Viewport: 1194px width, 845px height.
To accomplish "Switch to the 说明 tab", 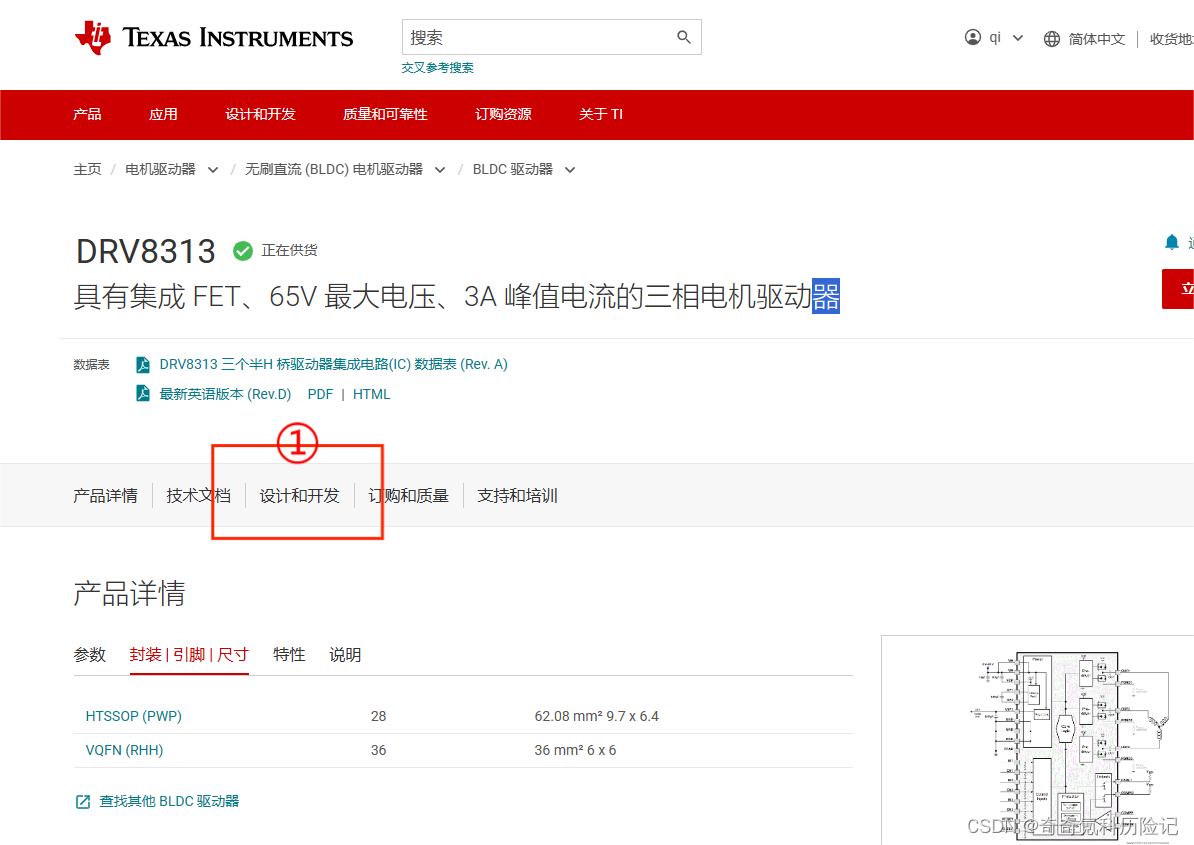I will (x=345, y=655).
